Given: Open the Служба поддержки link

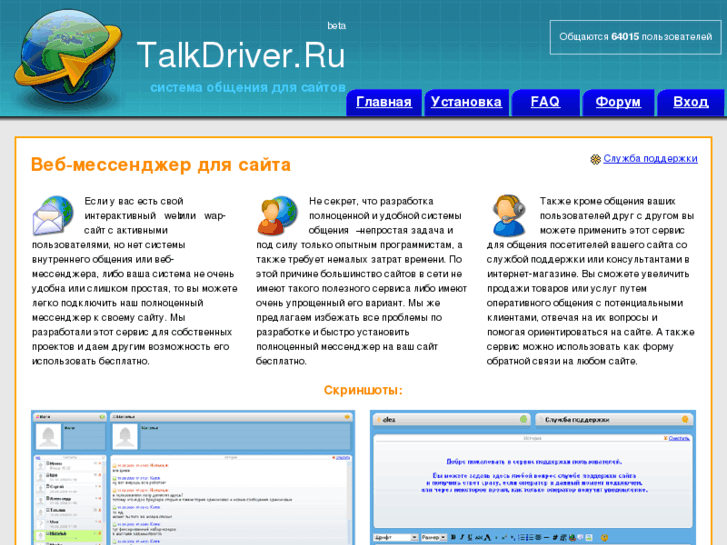Looking at the screenshot, I should pos(650,159).
